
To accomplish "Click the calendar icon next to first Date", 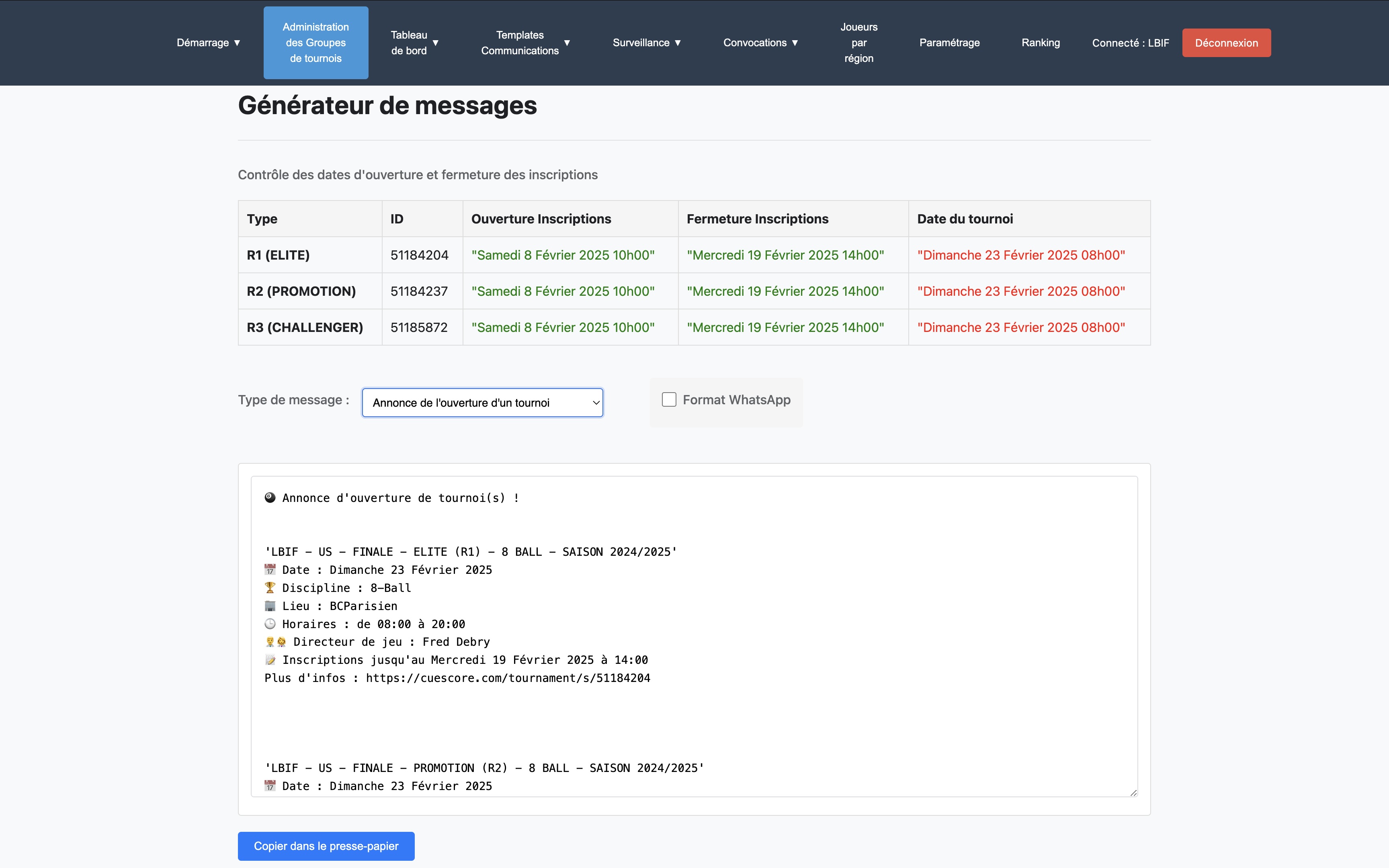I will [270, 569].
